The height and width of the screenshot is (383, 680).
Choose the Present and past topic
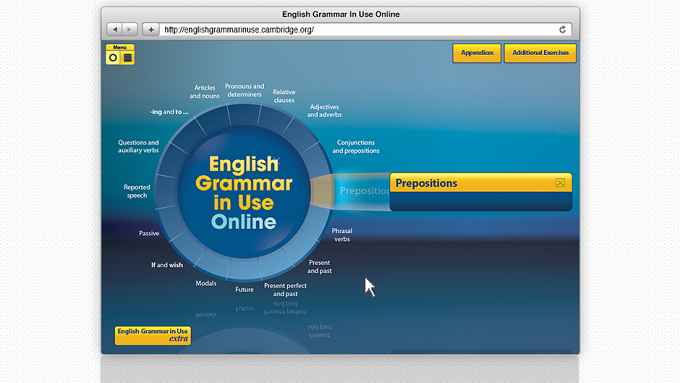[320, 266]
